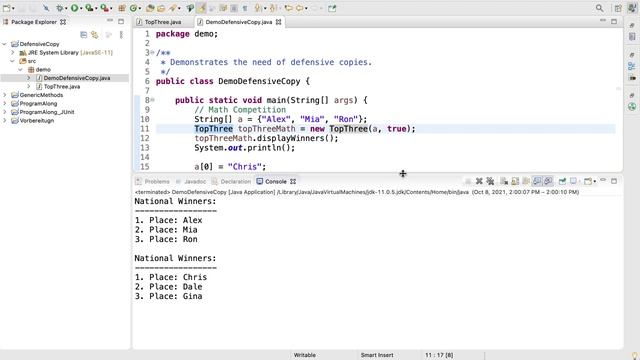
Task: Click the New Java Package icon
Action: 121,8
